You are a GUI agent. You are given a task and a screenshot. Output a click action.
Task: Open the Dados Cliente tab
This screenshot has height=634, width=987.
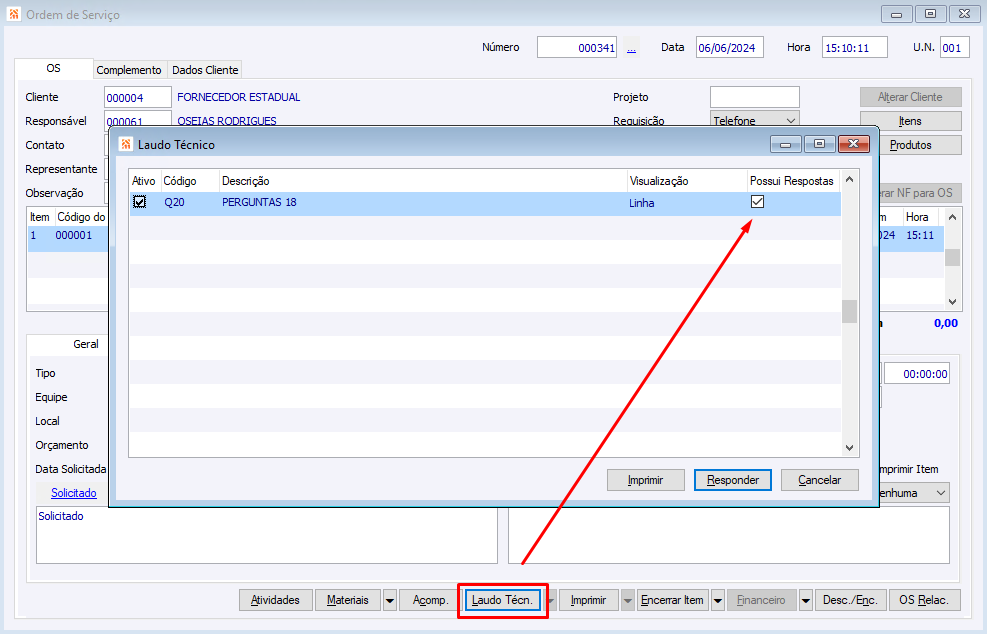(x=205, y=70)
